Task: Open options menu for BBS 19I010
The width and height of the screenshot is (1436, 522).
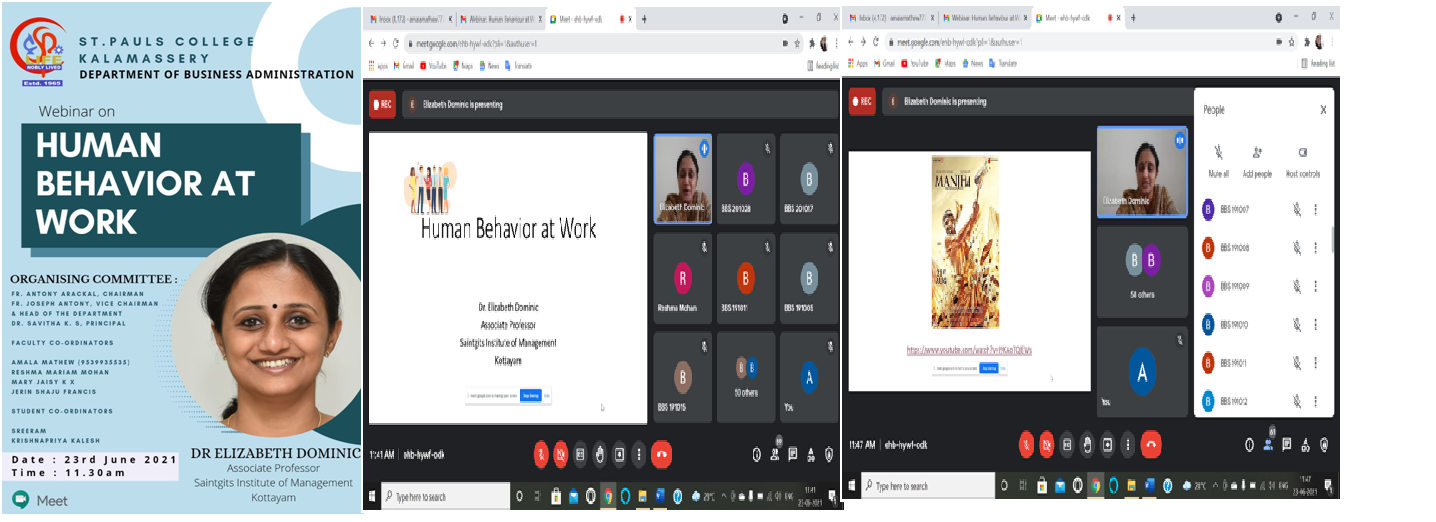Action: (1315, 324)
